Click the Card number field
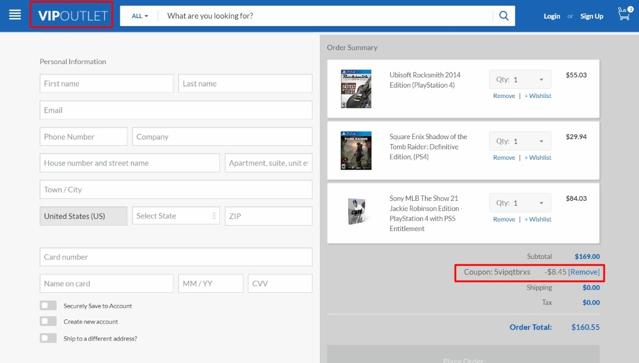The height and width of the screenshot is (363, 639). [176, 257]
